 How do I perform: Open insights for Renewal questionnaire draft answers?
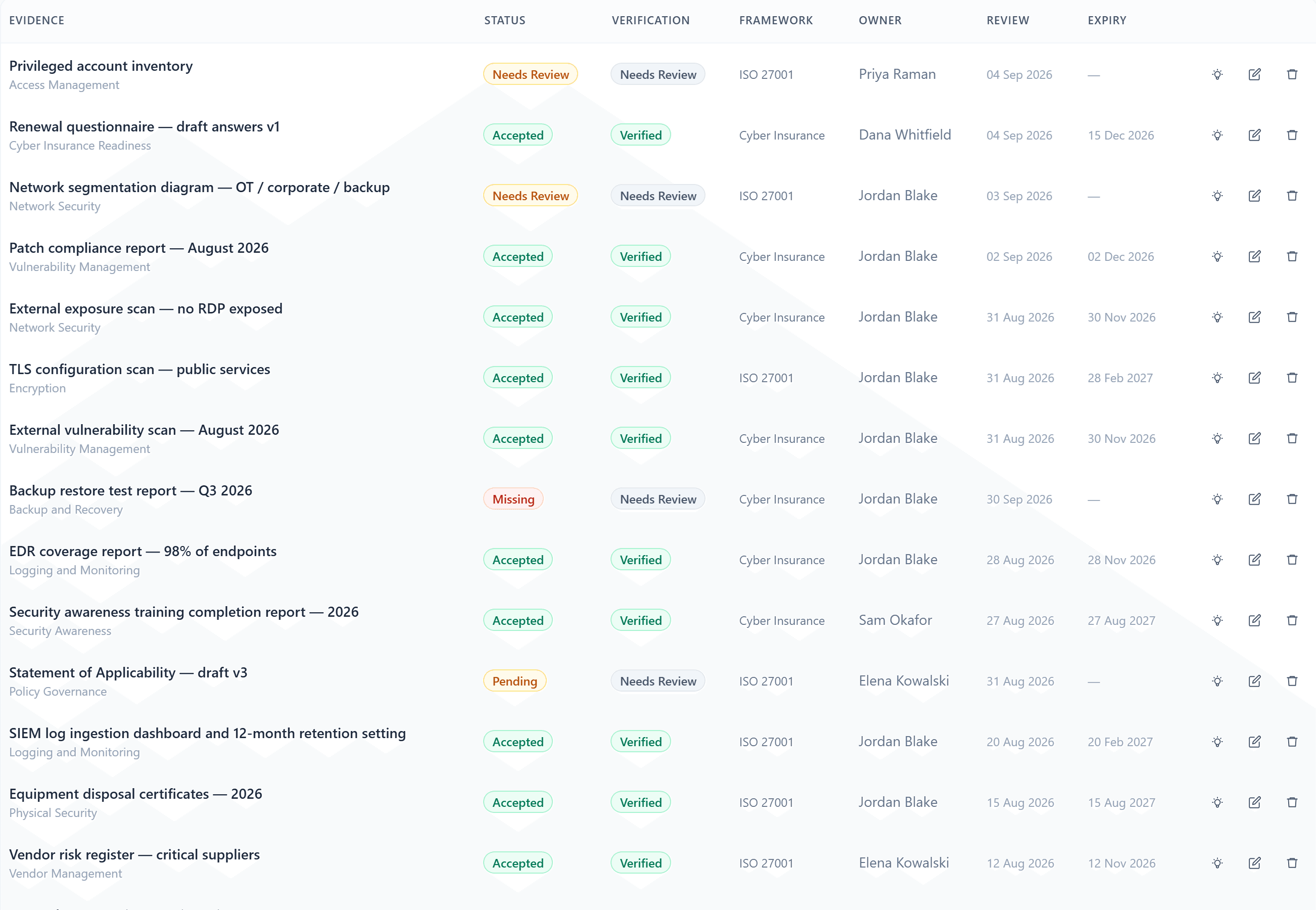point(1217,135)
